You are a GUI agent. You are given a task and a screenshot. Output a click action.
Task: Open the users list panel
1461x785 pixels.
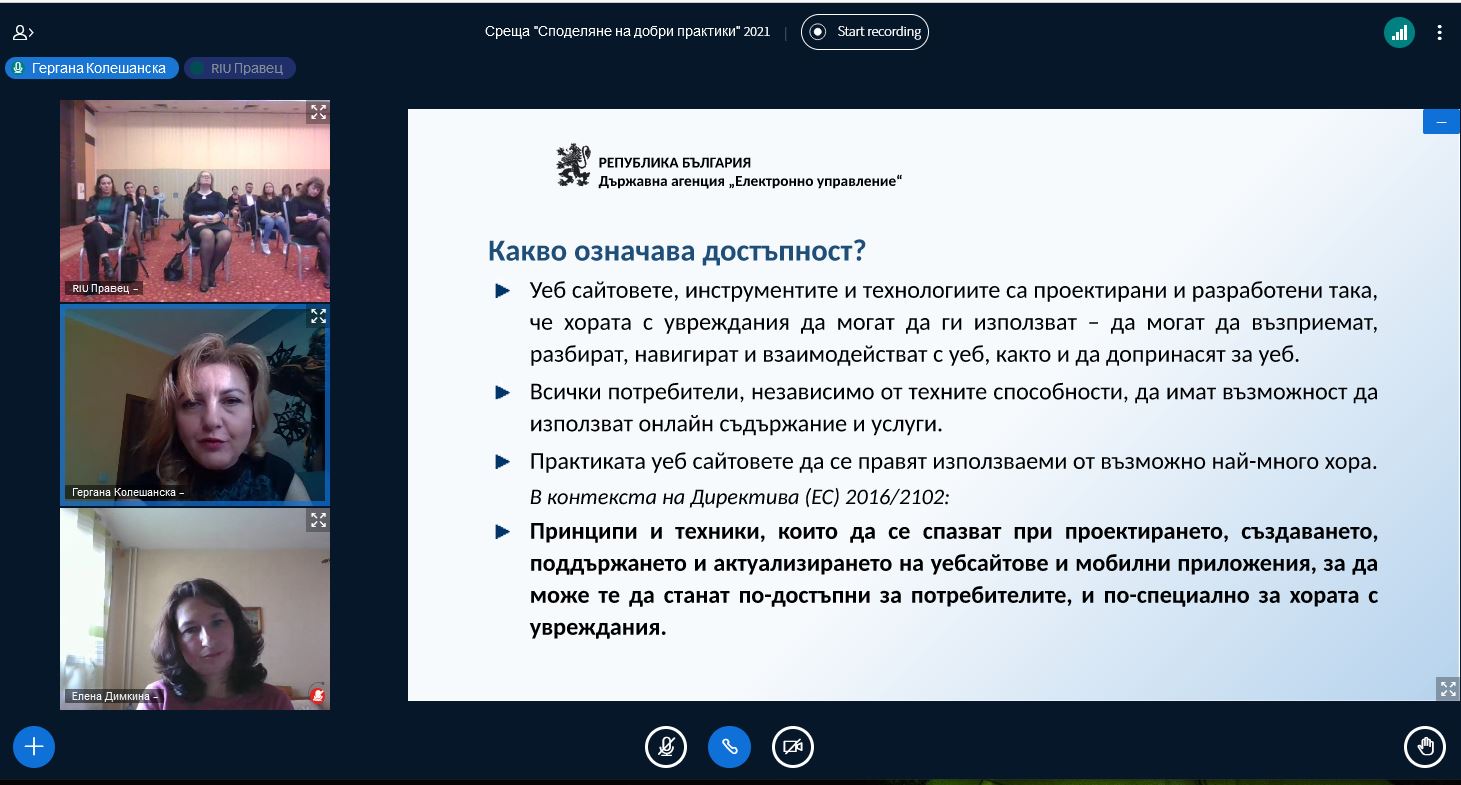tap(22, 32)
